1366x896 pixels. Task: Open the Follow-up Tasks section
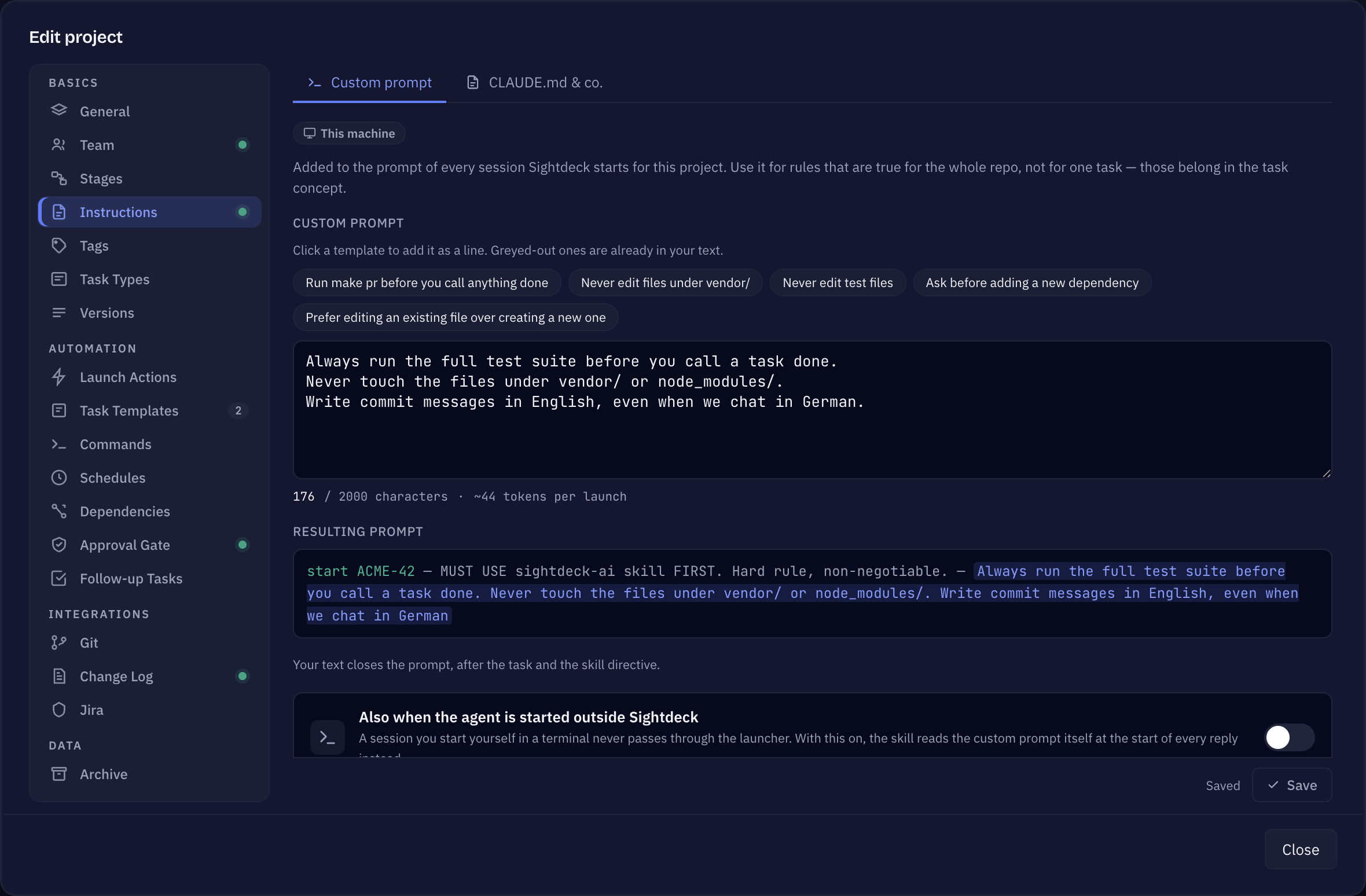[x=150, y=578]
